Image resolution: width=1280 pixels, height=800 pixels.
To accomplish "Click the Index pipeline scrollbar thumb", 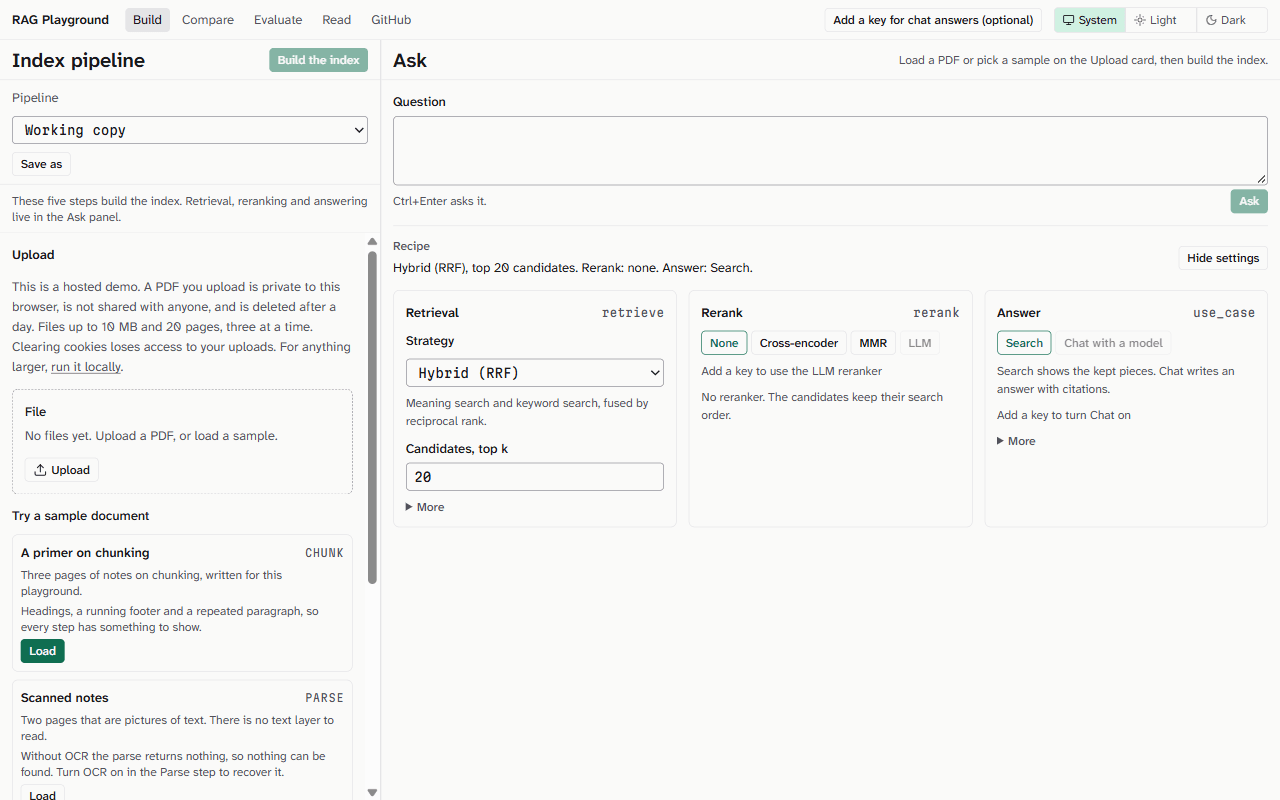I will pos(373,417).
